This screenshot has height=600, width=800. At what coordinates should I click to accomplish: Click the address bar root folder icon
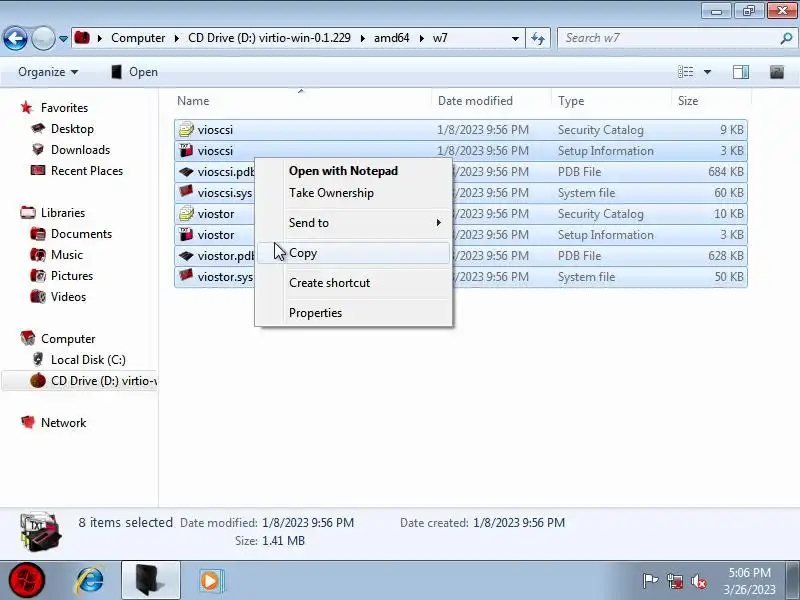[x=82, y=38]
